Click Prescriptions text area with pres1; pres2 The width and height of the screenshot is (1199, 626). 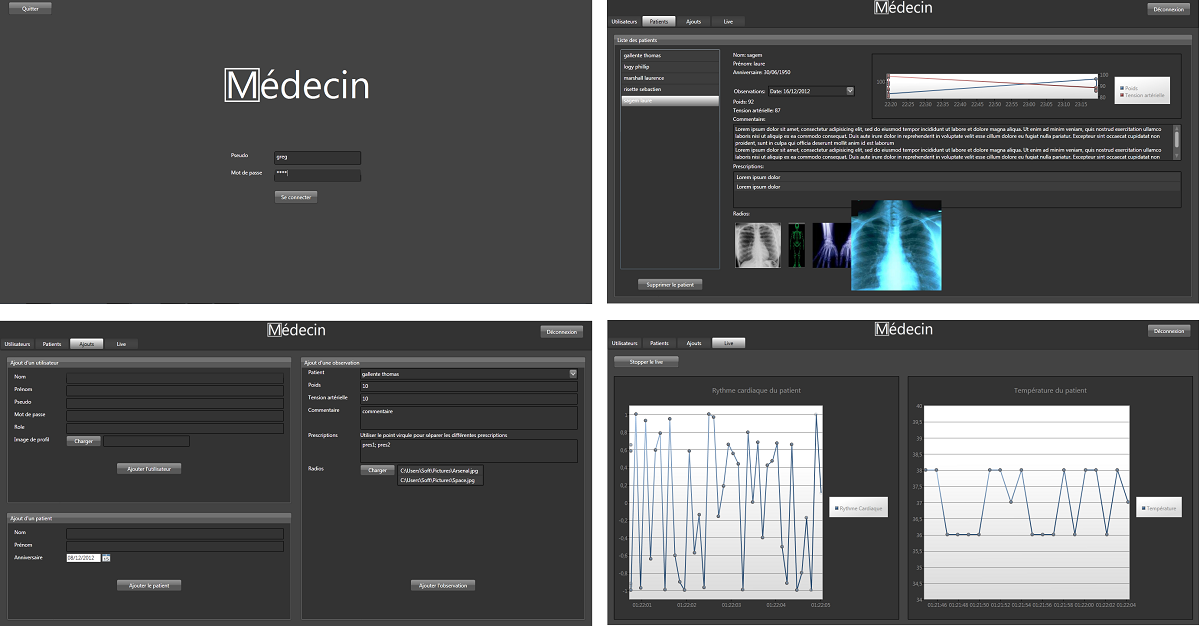point(469,450)
